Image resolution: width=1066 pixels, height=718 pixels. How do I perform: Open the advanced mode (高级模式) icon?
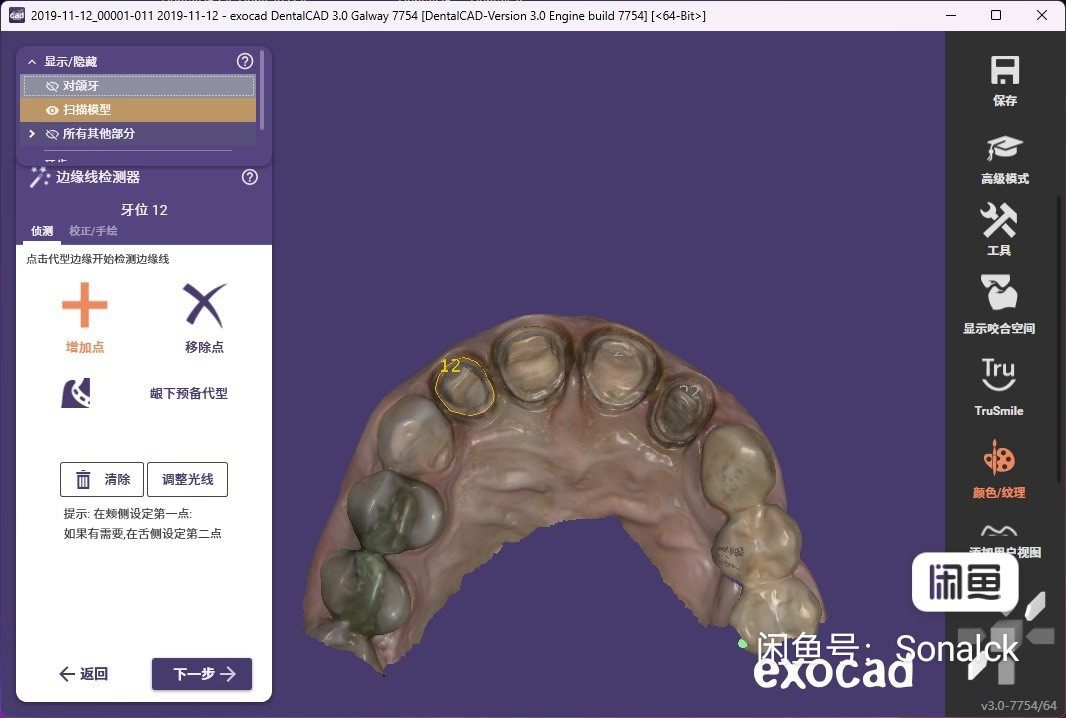pyautogui.click(x=1004, y=148)
